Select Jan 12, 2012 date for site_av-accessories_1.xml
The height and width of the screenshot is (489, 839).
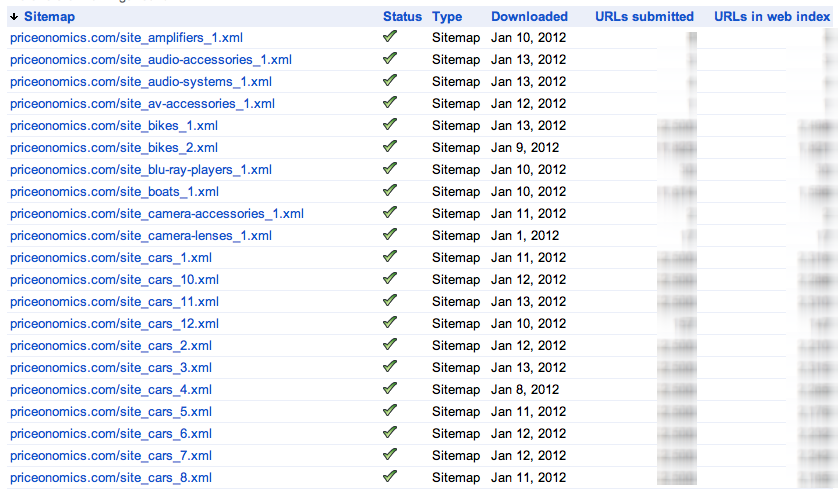click(x=529, y=104)
